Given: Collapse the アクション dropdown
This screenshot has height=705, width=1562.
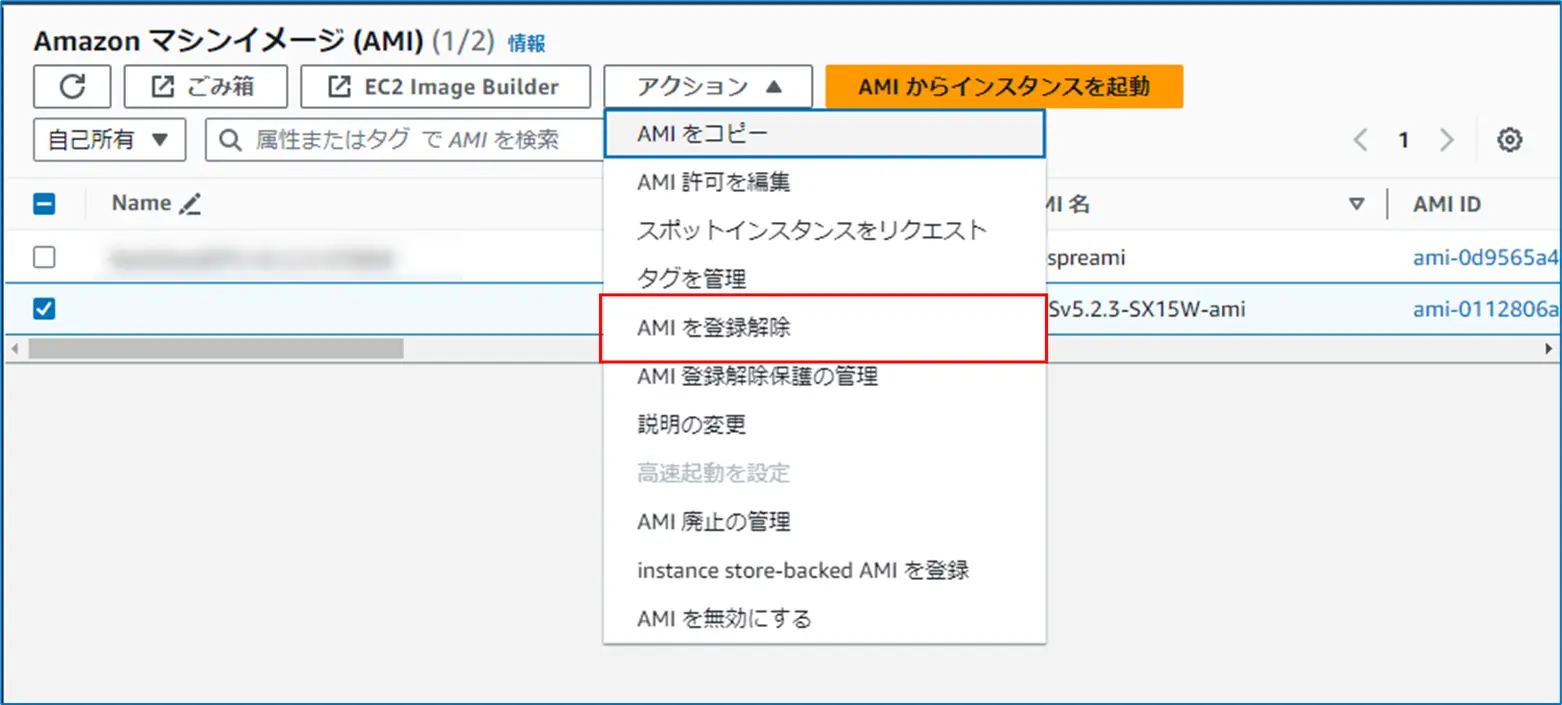Looking at the screenshot, I should click(x=708, y=86).
